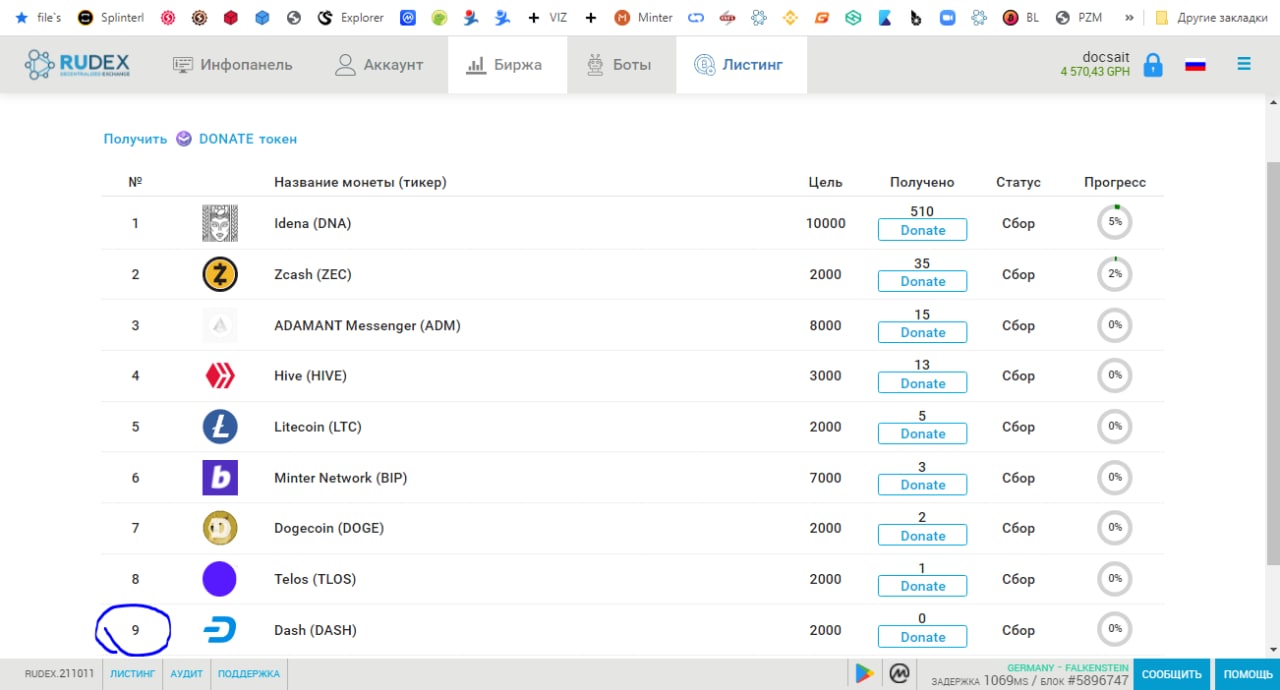
Task: Click the ЛИСТИНГ footer link
Action: (133, 674)
